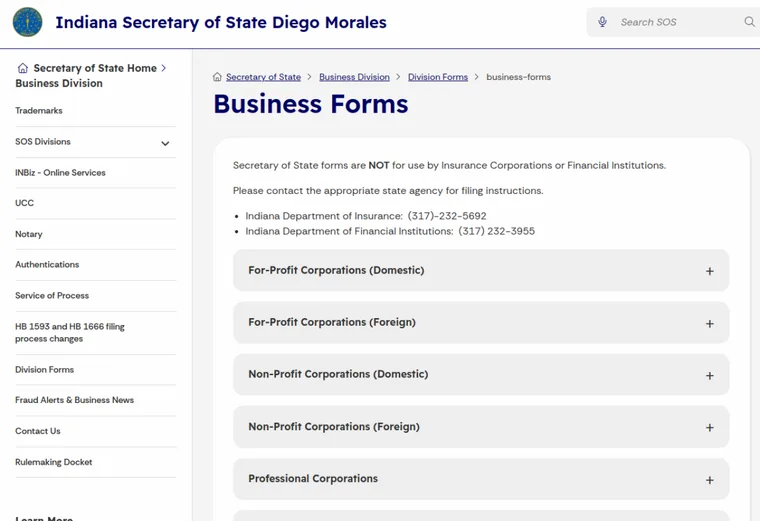Click the Business Division breadcrumb link
The width and height of the screenshot is (760, 521).
pos(354,77)
